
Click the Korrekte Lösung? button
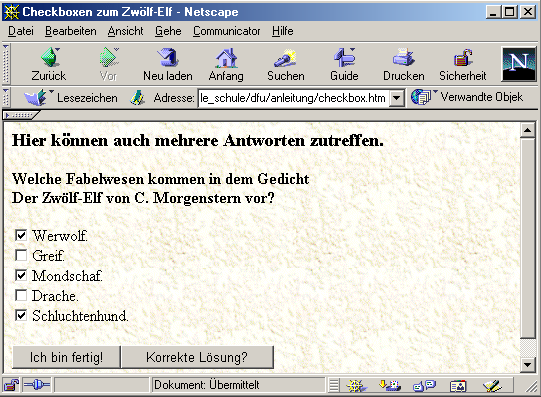(197, 357)
